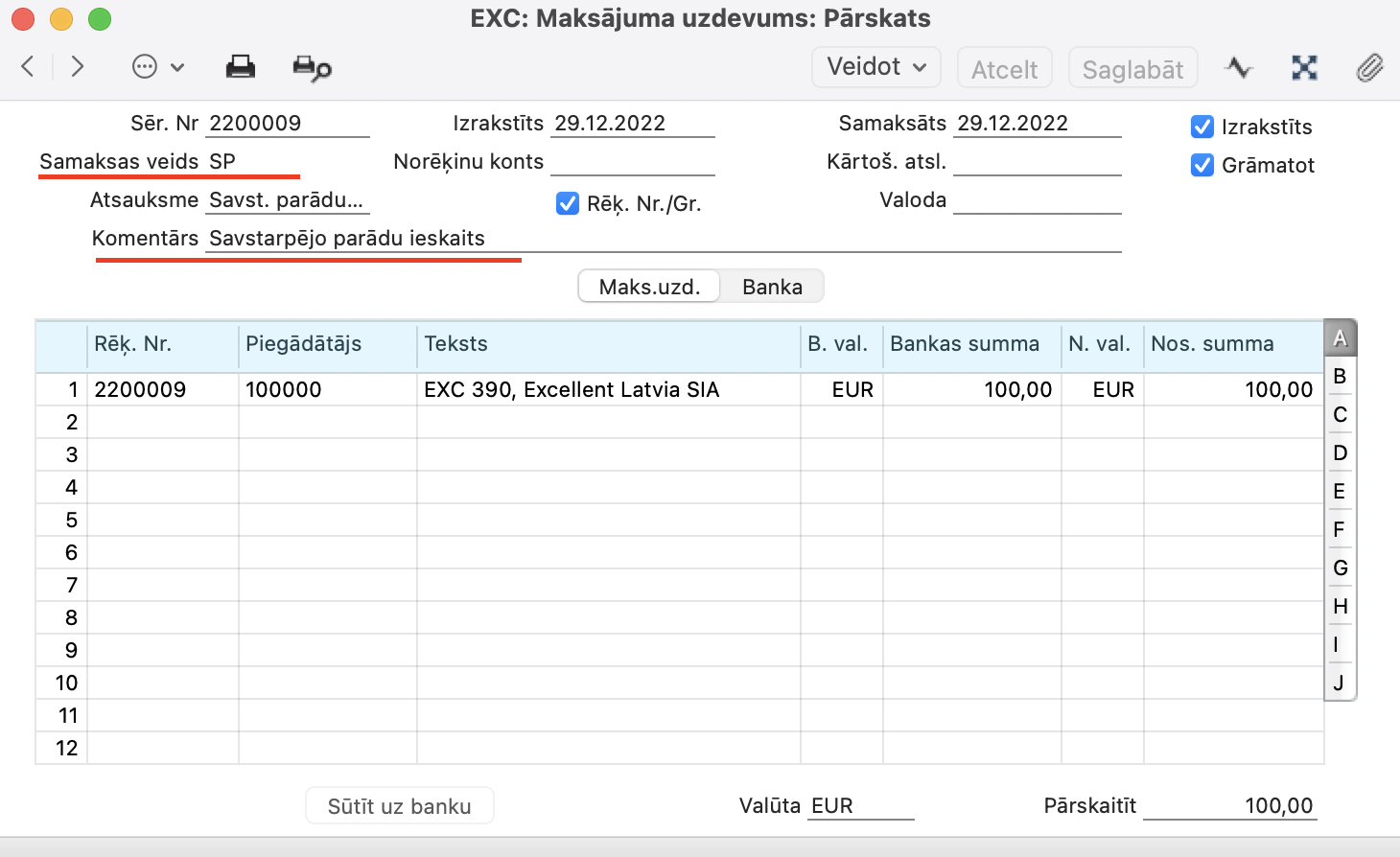Click the Norēķinu konts input field
This screenshot has width=1400, height=857.
(632, 162)
